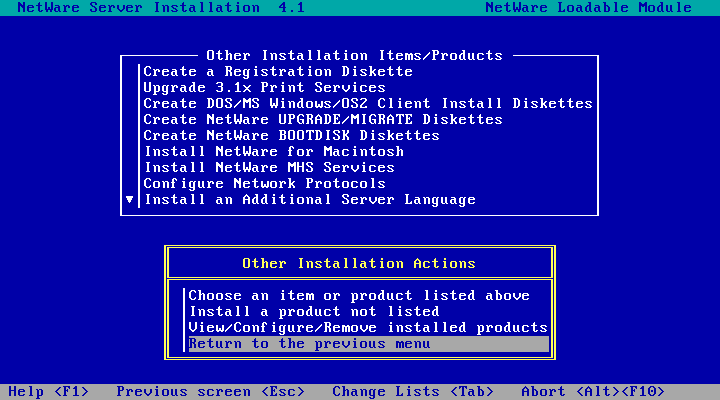The width and height of the screenshot is (720, 400).
Task: Click Help <F1> in the bottom bar
Action: [x=48, y=392]
